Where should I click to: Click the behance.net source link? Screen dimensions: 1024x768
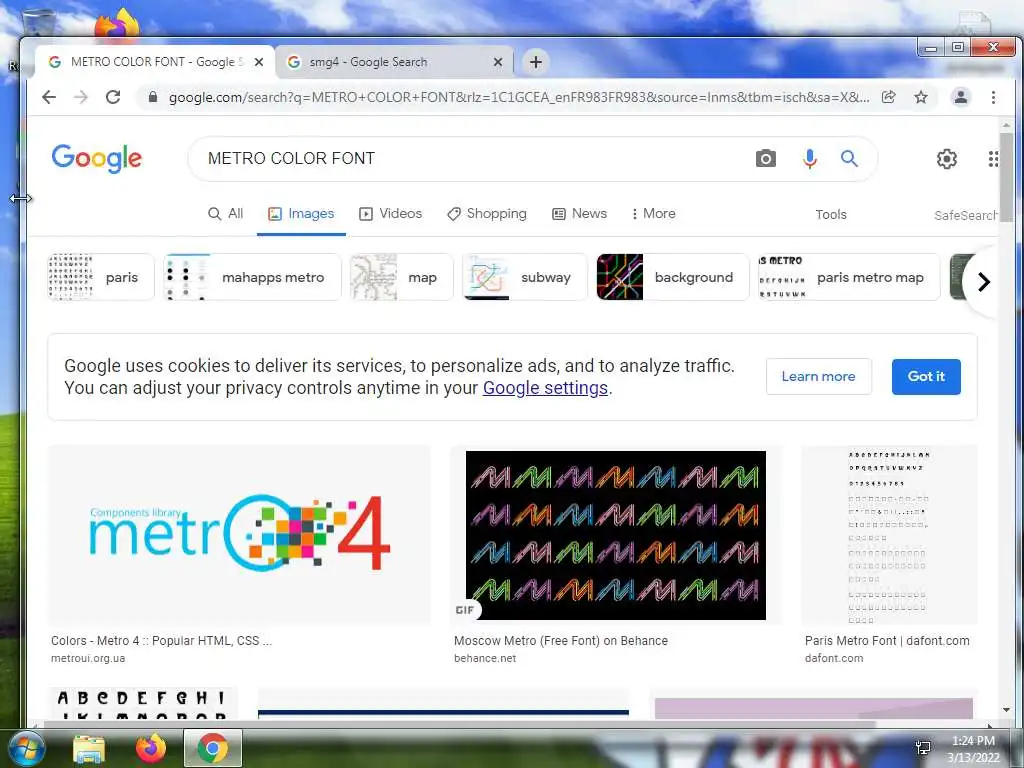tap(485, 658)
